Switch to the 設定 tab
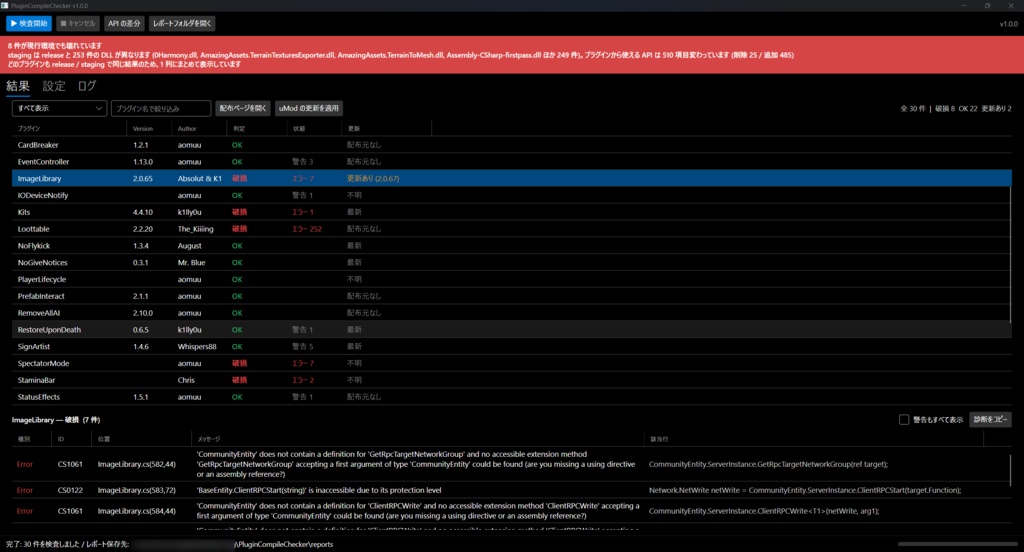The image size is (1024, 552). point(54,86)
